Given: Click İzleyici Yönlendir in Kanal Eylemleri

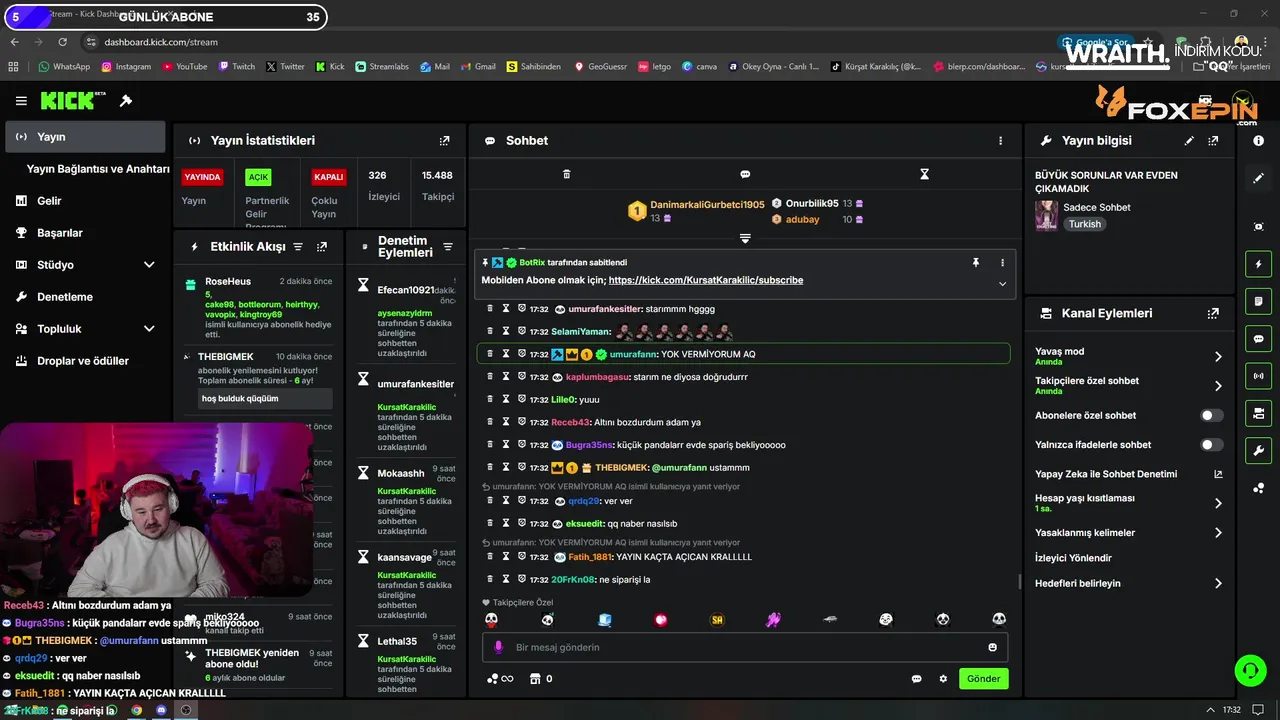Looking at the screenshot, I should (1073, 558).
